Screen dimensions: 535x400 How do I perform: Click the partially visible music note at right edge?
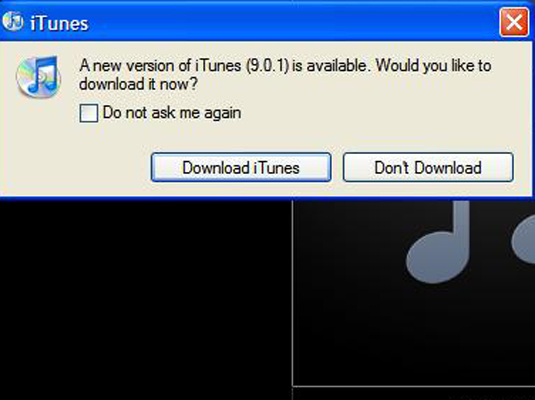(523, 239)
